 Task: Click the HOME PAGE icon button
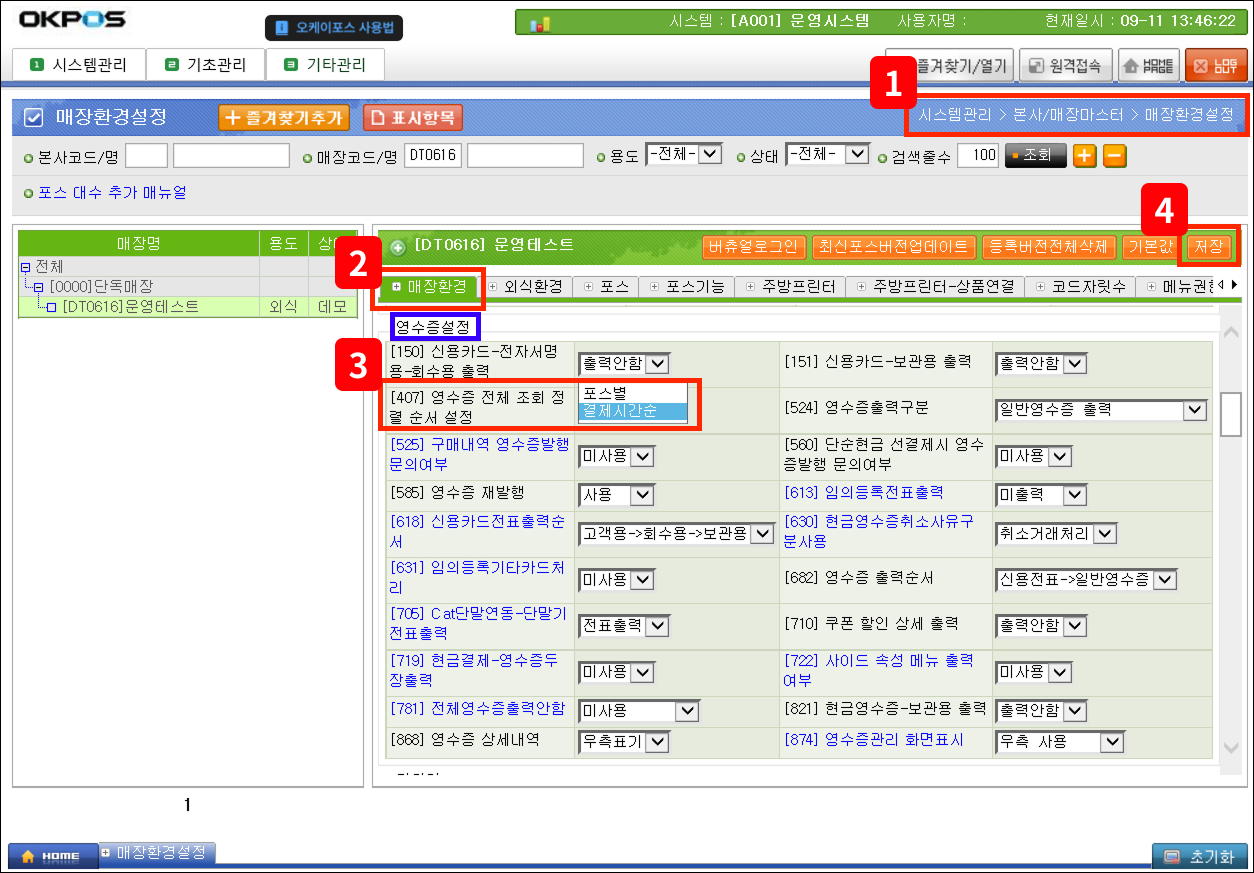(x=1148, y=66)
